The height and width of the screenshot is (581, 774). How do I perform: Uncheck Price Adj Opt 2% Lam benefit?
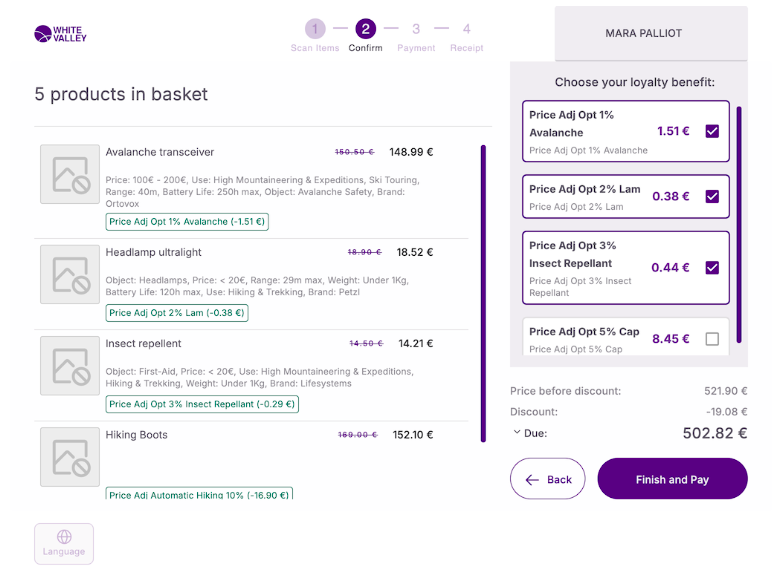point(712,196)
